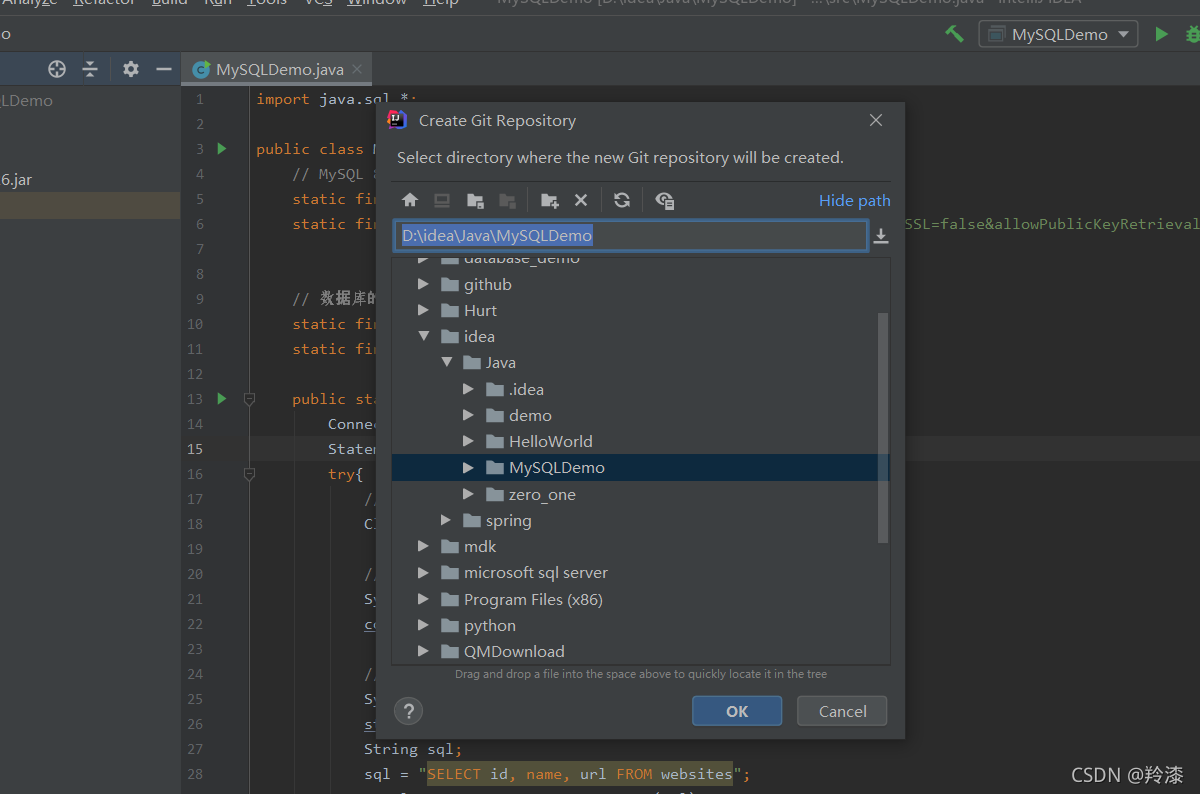
Task: Click run gutter icon at line 13
Action: (x=222, y=399)
